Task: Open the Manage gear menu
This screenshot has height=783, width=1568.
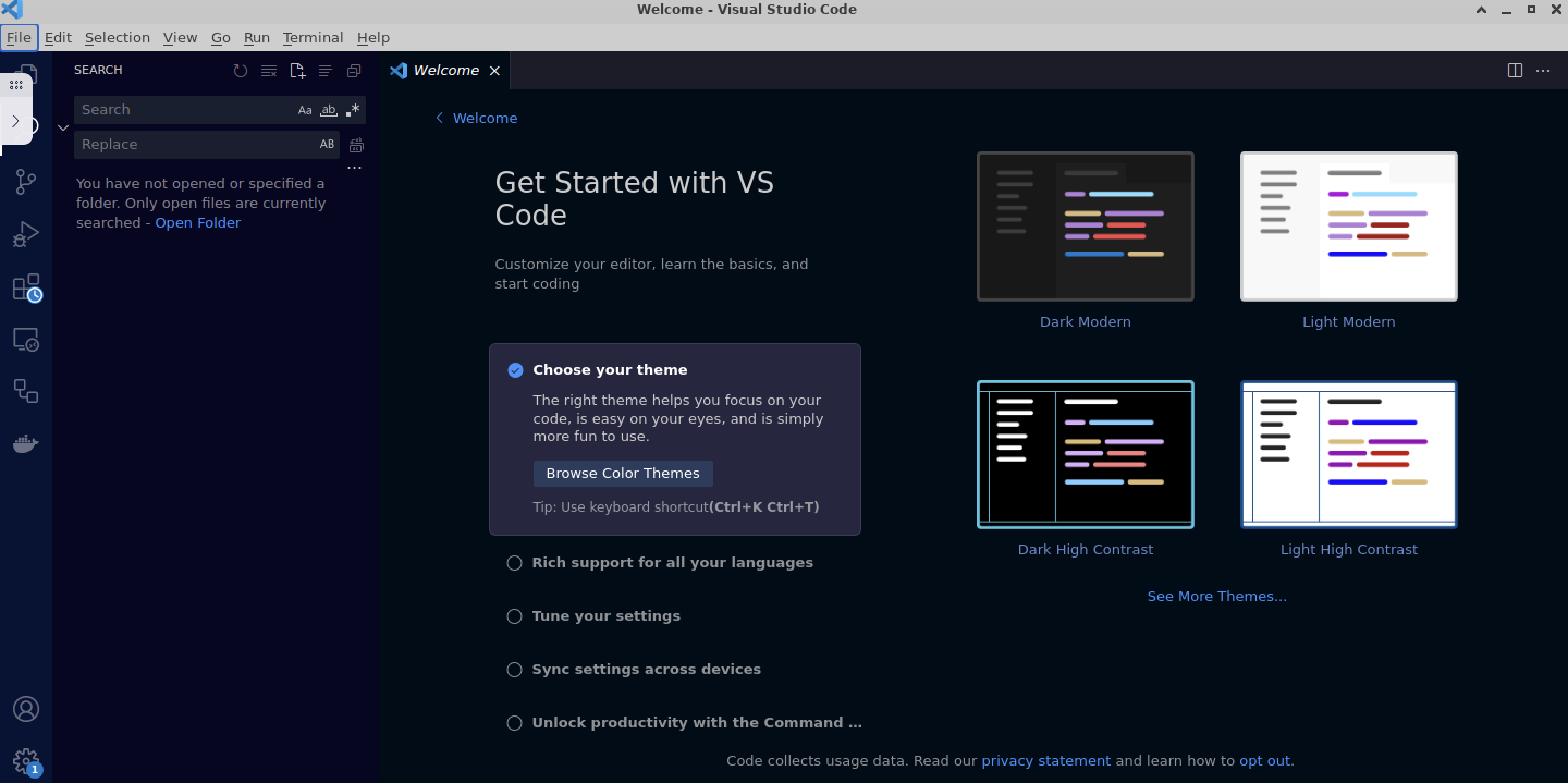Action: point(26,760)
